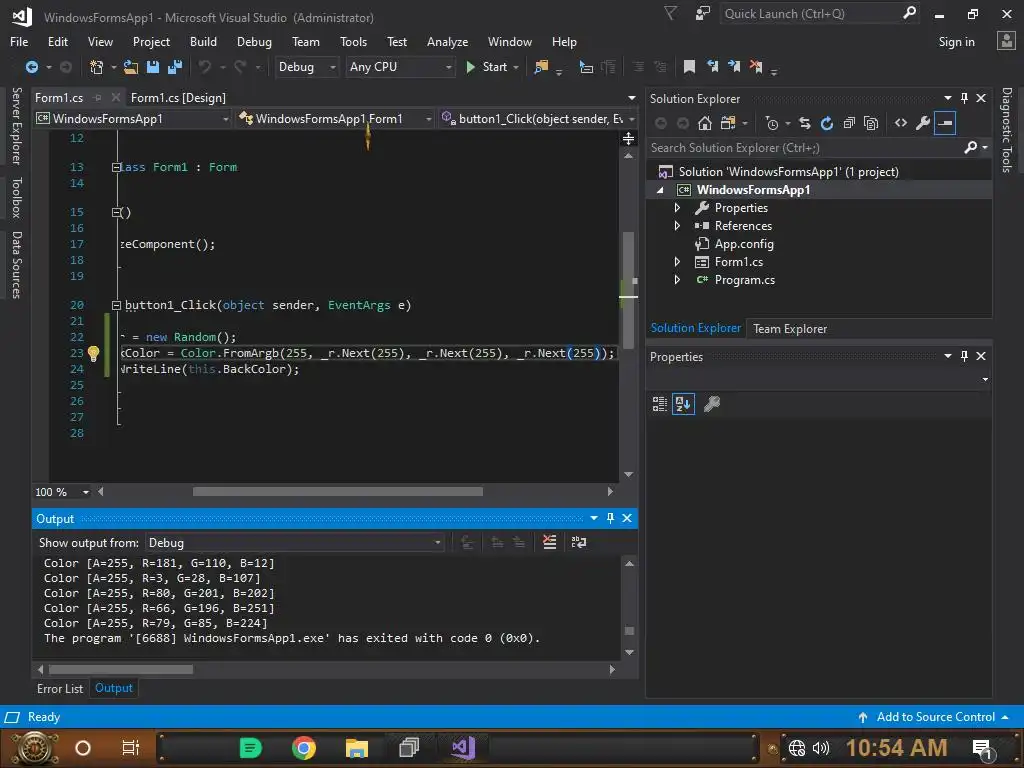The image size is (1024, 768).
Task: Open the Debug configuration dropdown
Action: (x=306, y=67)
